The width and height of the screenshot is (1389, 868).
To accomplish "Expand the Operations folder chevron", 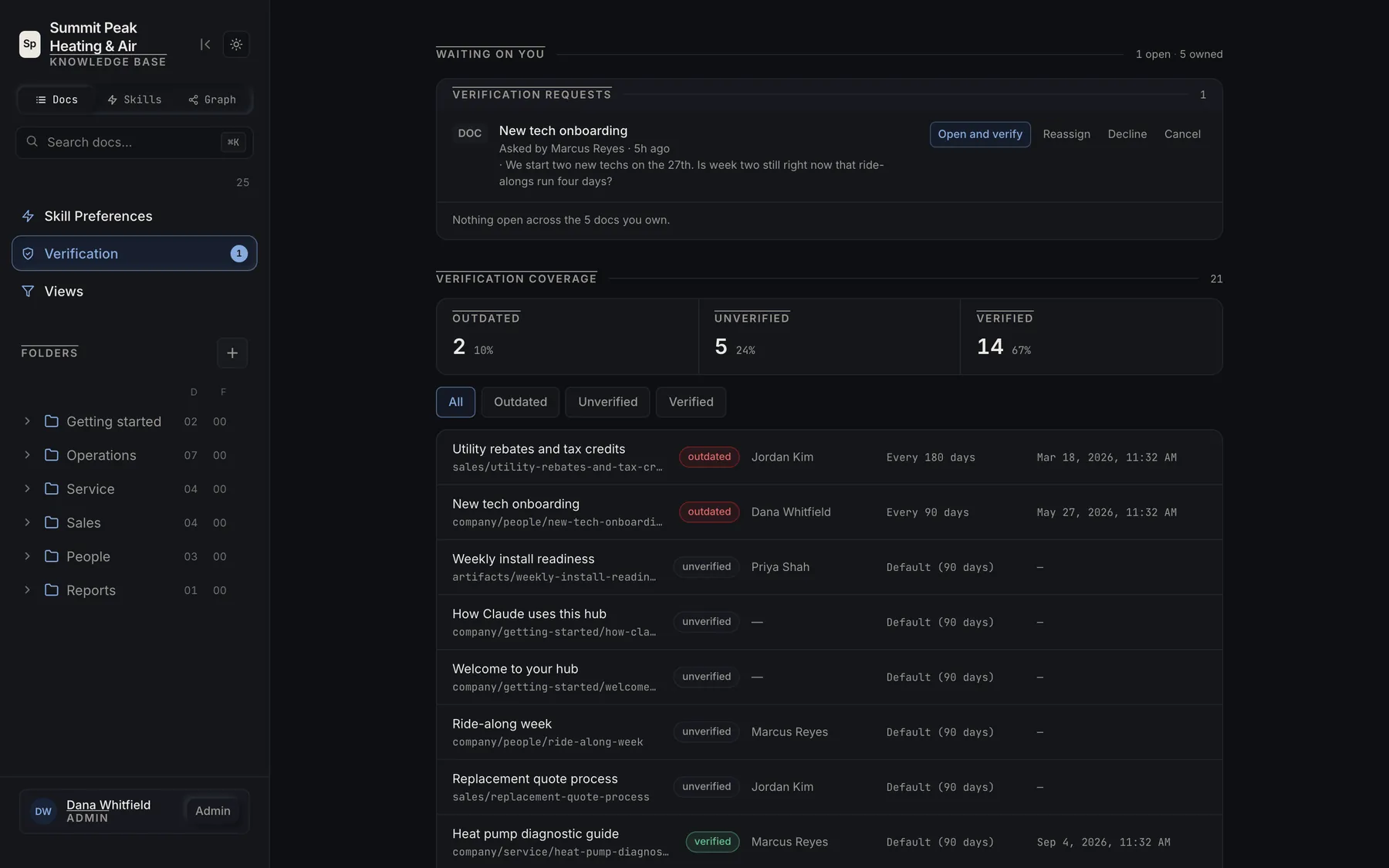I will pyautogui.click(x=27, y=455).
